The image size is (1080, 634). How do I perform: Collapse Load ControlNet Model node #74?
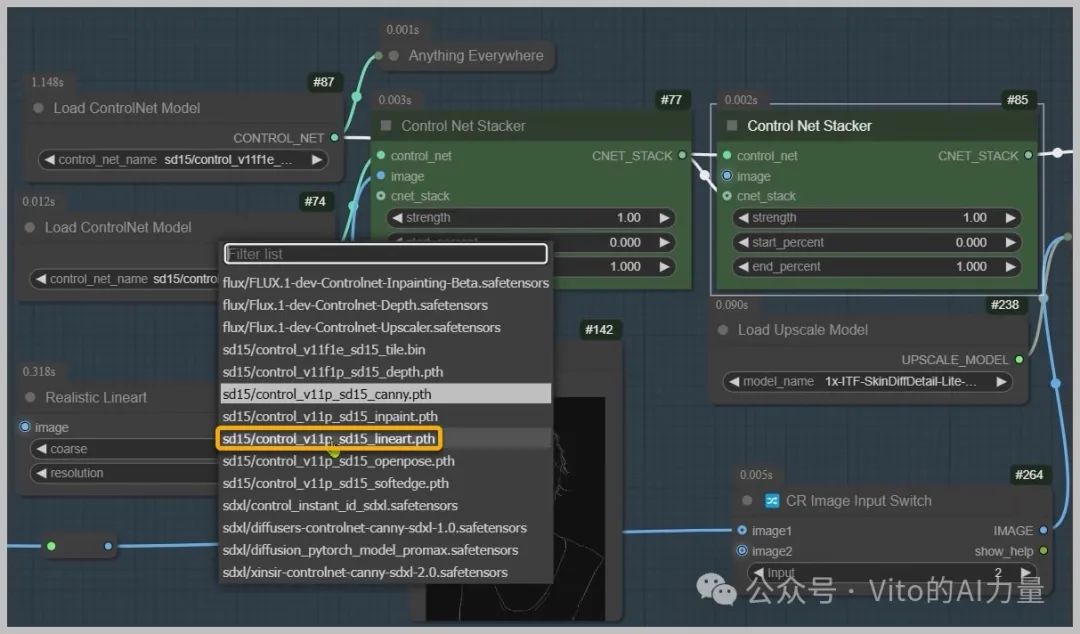(30, 227)
